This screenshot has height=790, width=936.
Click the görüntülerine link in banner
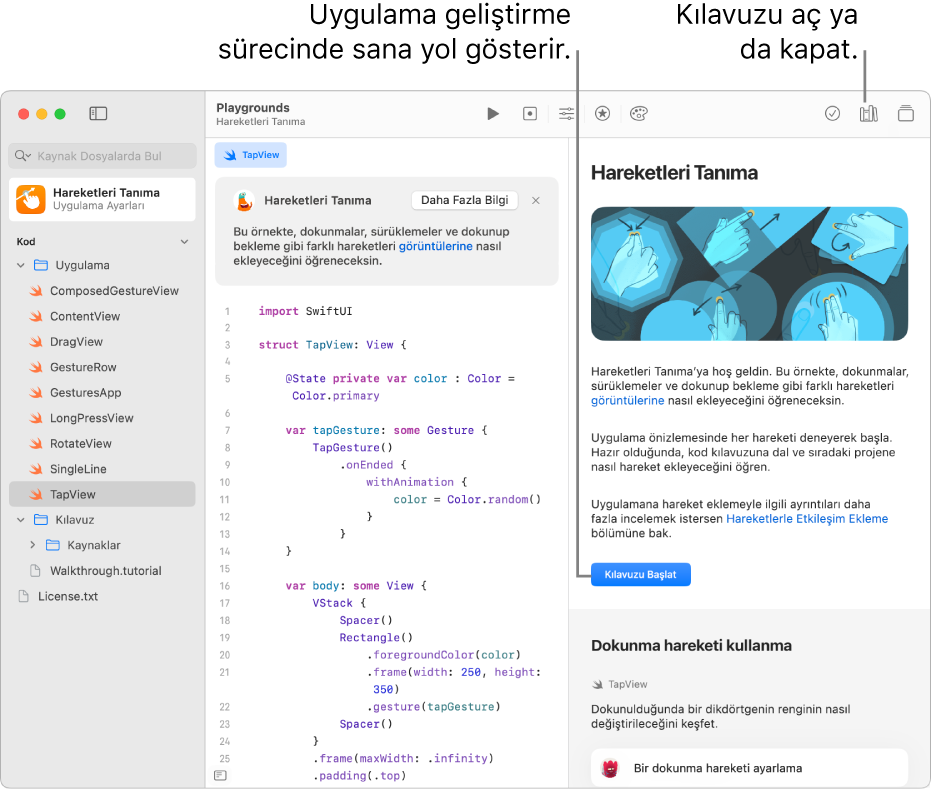[x=436, y=246]
